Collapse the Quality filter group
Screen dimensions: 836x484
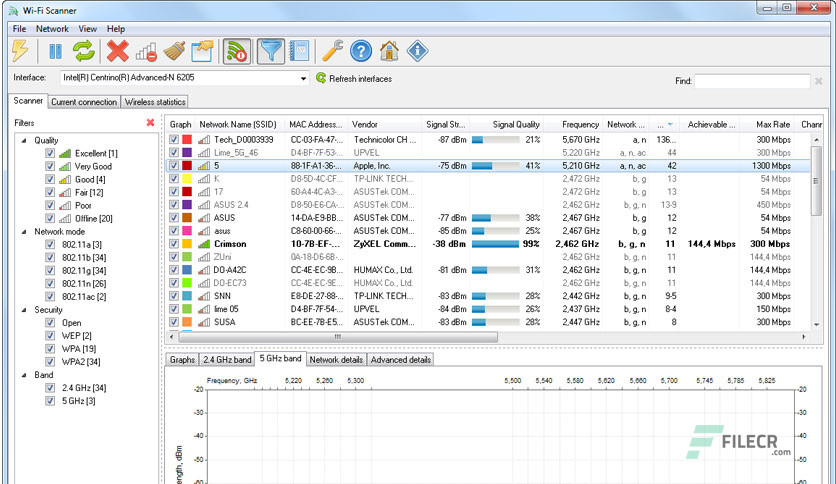tap(24, 141)
